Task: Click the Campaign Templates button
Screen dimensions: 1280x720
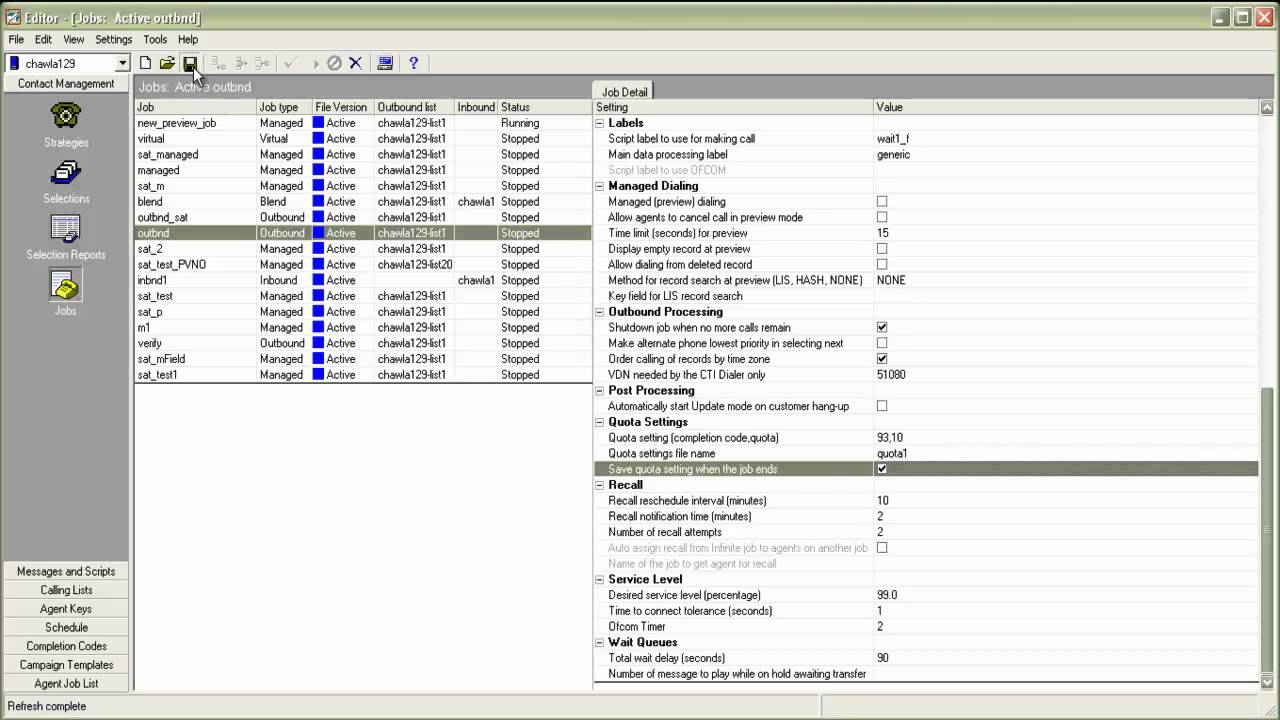Action: point(66,665)
